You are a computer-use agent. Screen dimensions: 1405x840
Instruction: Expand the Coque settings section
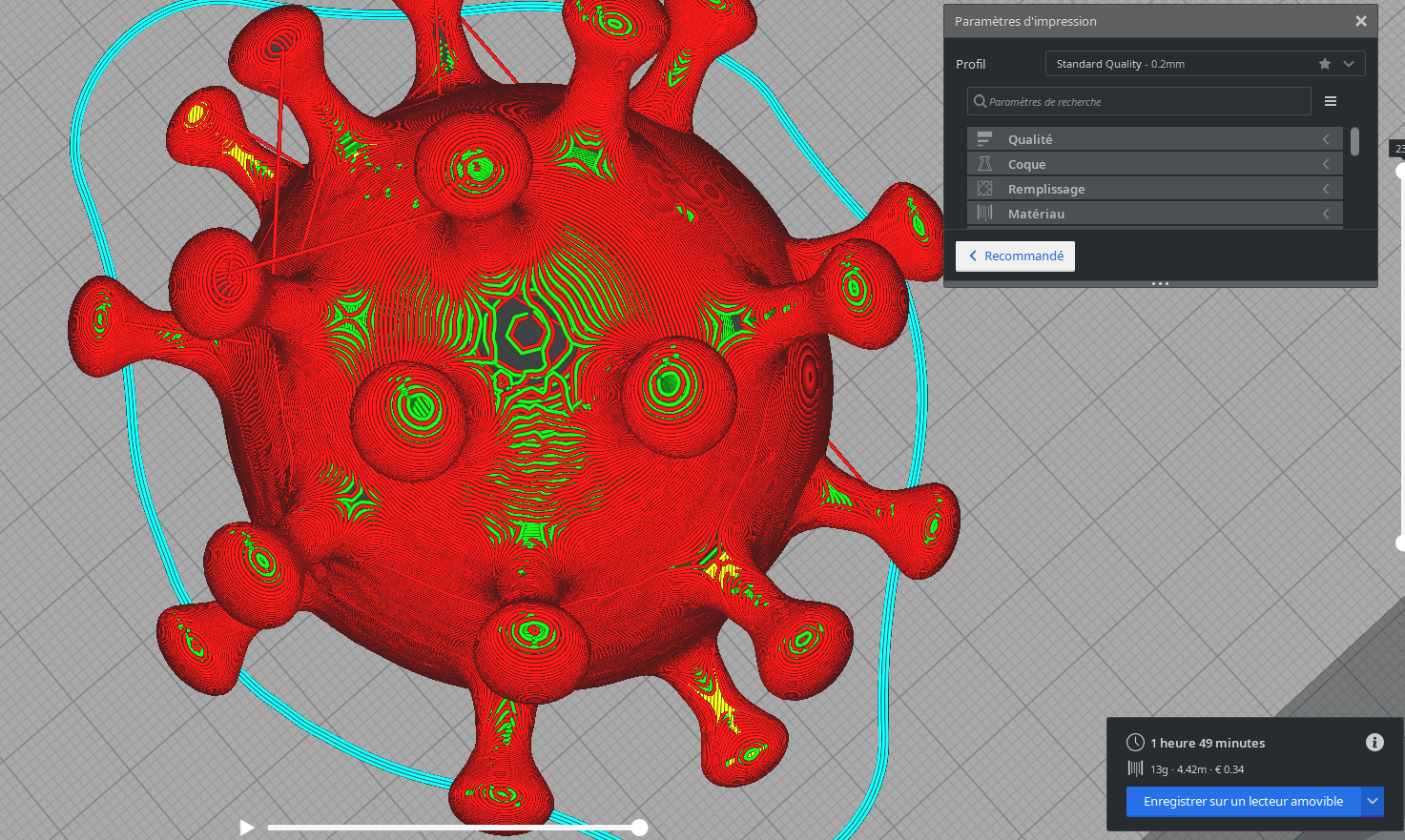(x=1154, y=164)
